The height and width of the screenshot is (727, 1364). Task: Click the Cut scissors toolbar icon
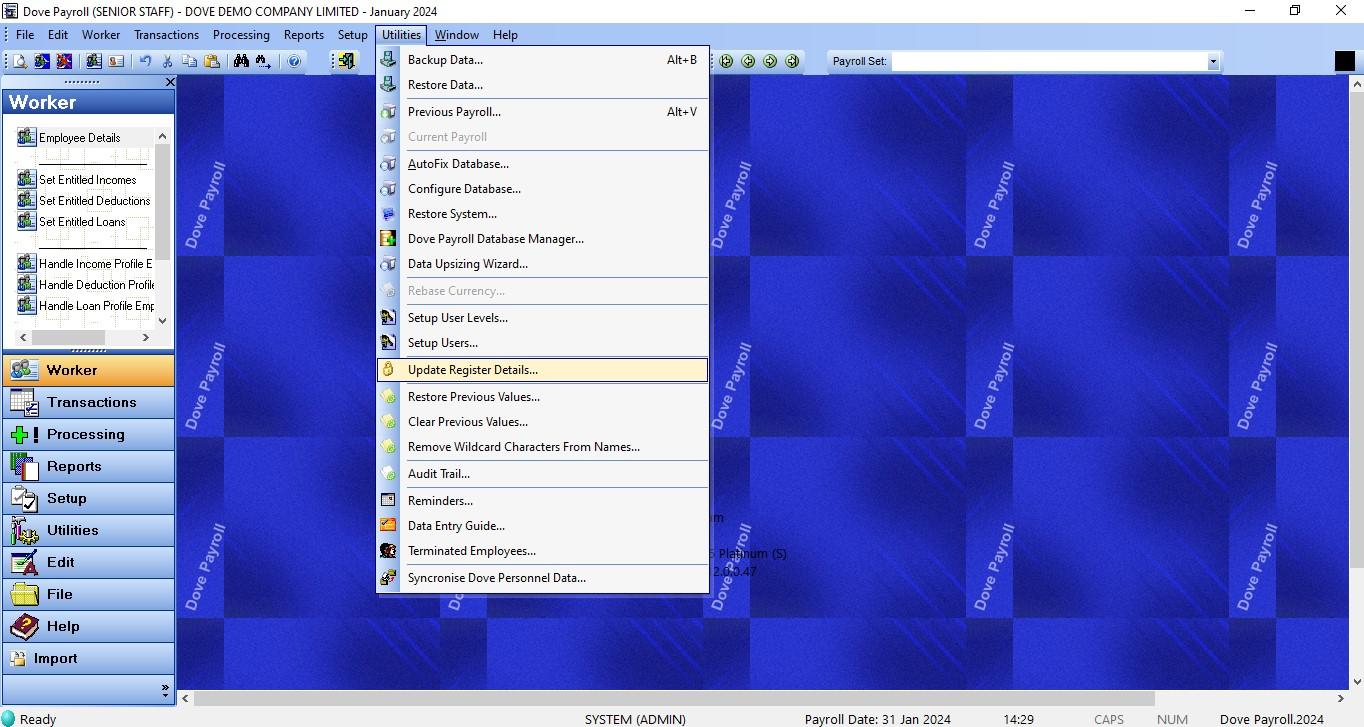pos(167,61)
